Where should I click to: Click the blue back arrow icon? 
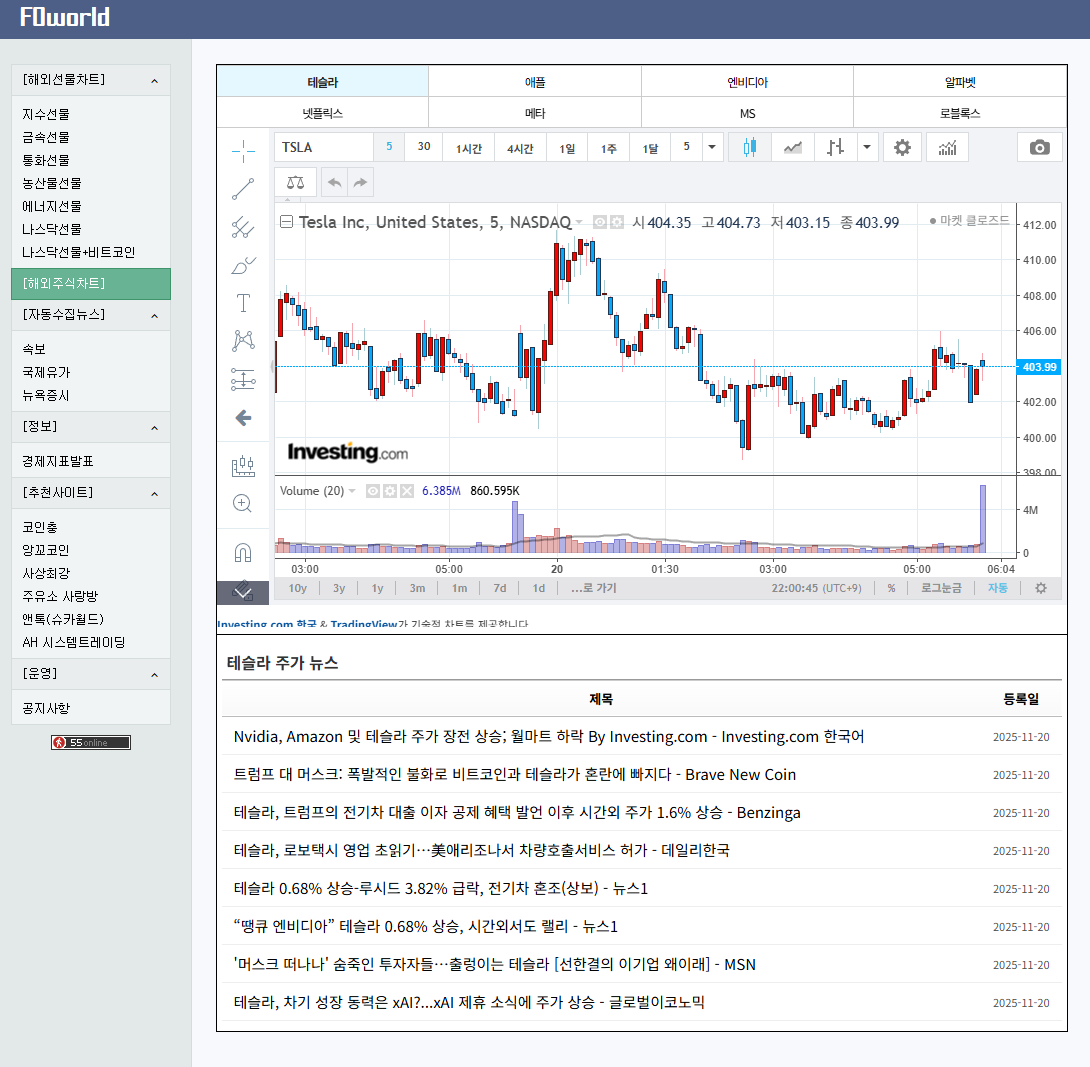click(x=243, y=418)
